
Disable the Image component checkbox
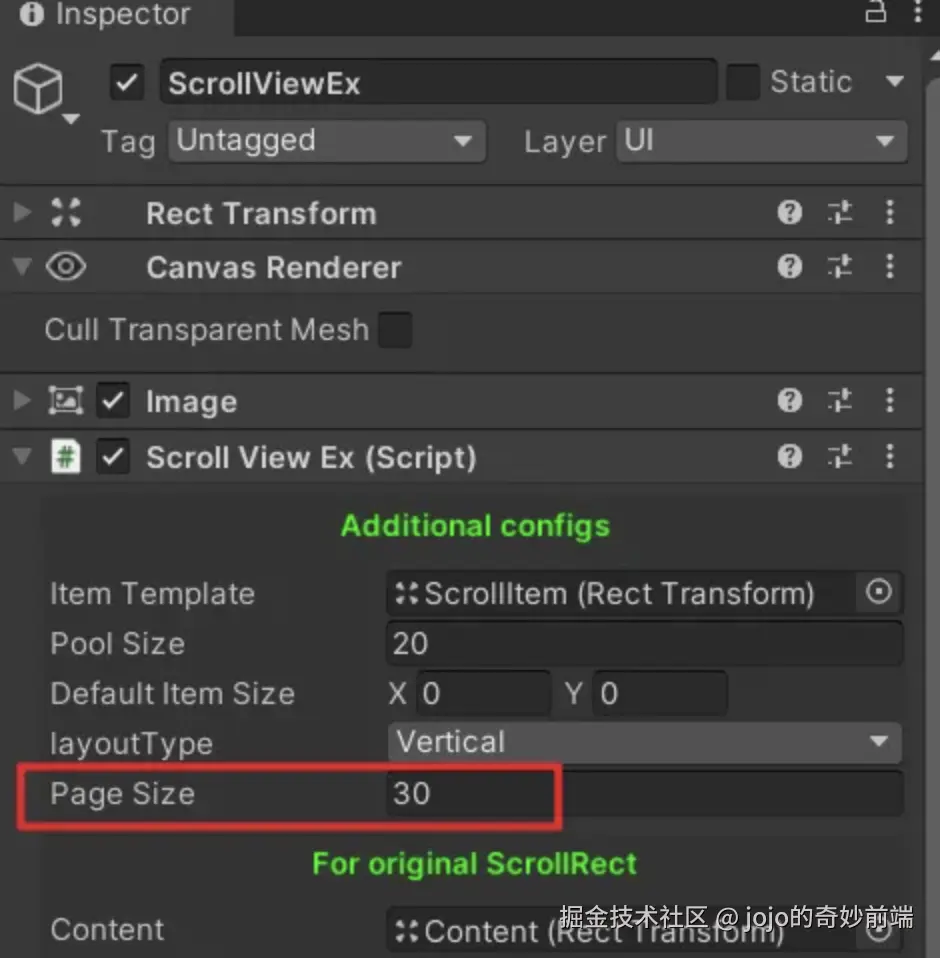coord(113,402)
